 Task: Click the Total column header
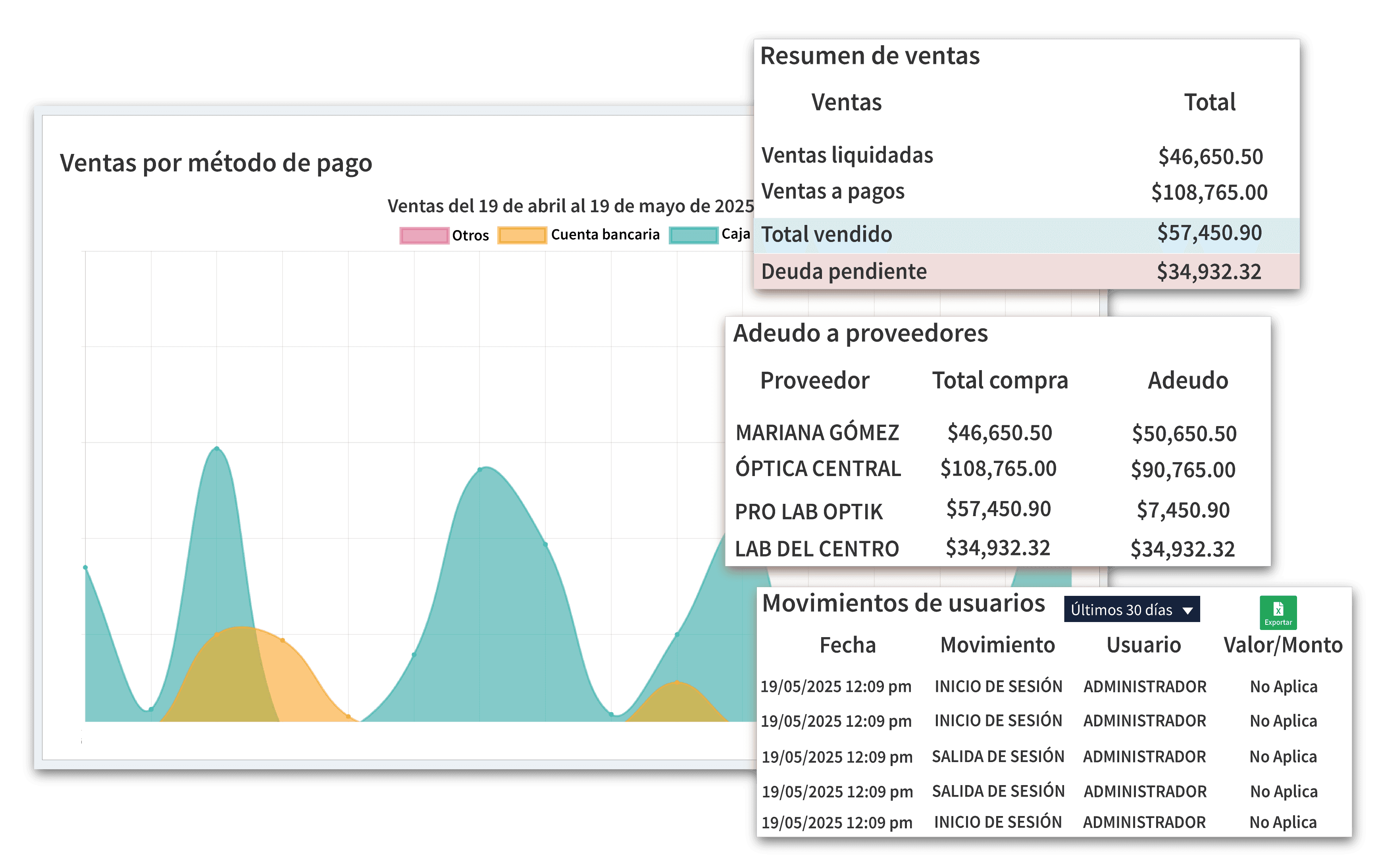1210,102
